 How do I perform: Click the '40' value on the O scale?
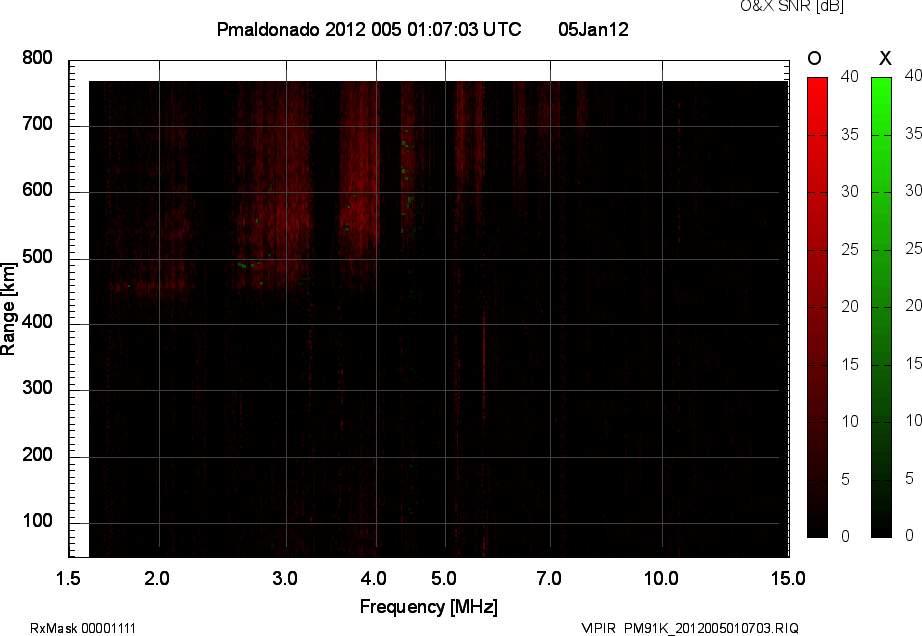(849, 76)
